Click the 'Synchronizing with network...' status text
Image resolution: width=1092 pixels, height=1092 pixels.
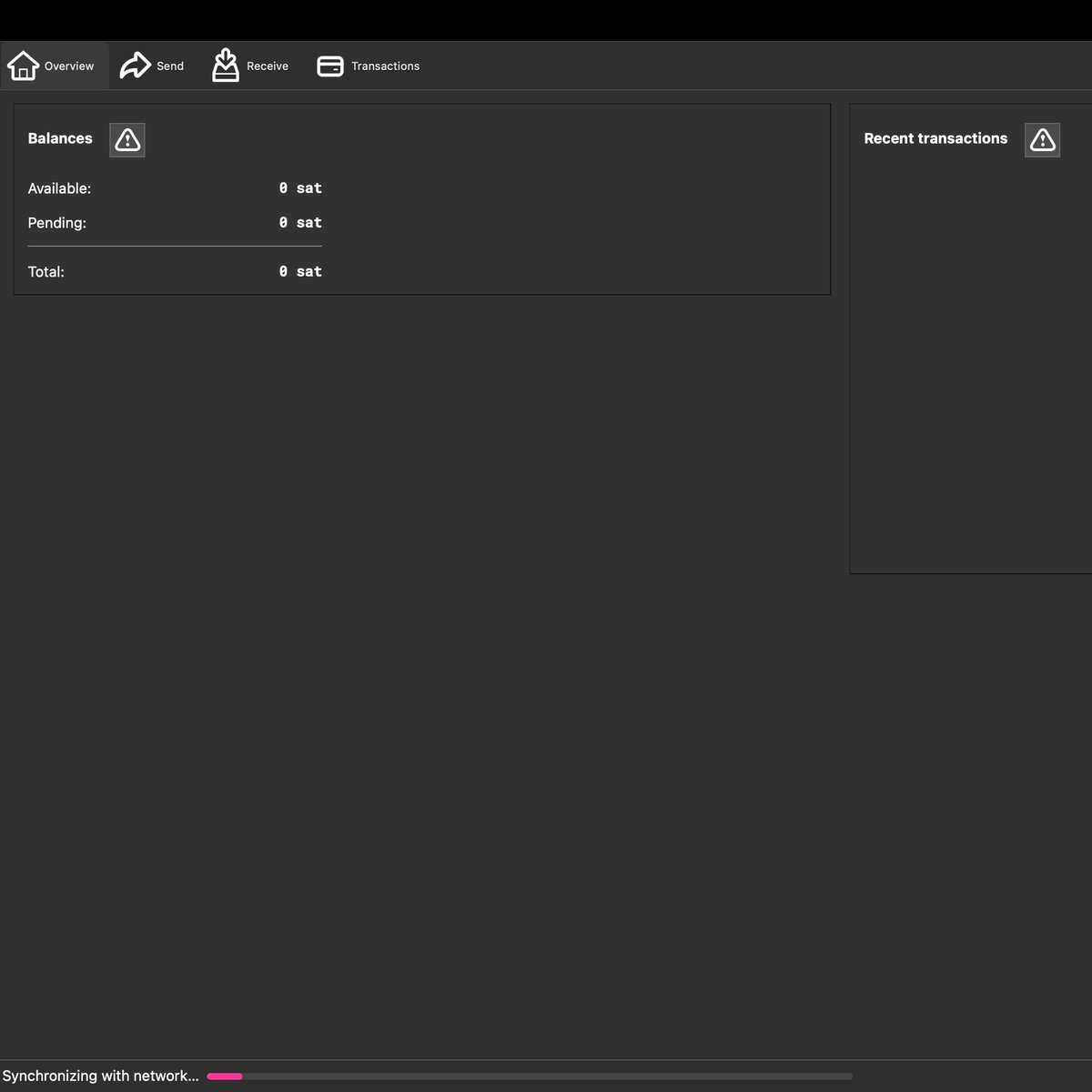point(100,1076)
